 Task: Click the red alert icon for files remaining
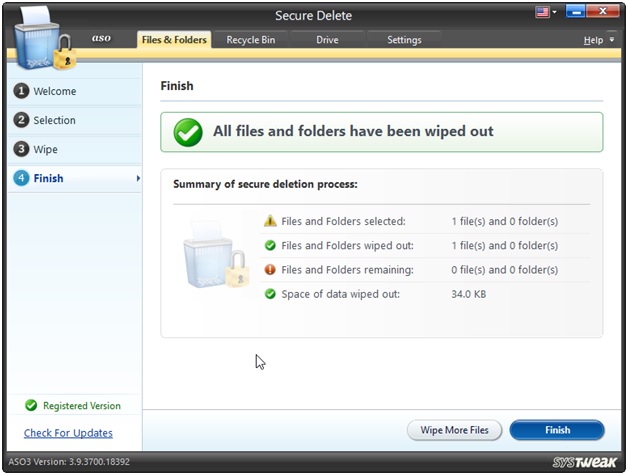click(270, 270)
